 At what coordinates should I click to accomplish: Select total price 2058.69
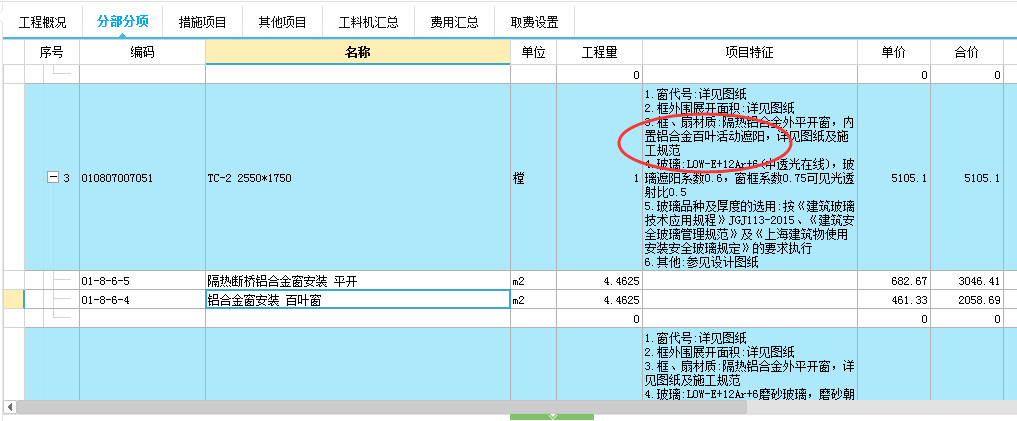pos(966,300)
